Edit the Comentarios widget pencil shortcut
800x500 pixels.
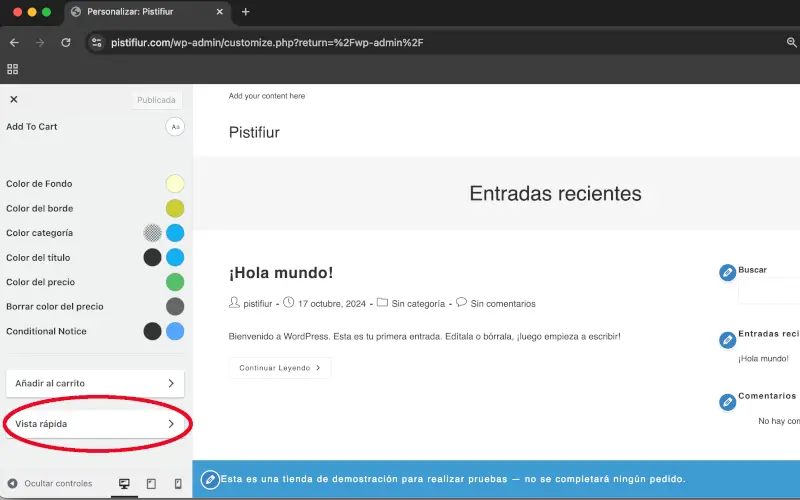[728, 402]
